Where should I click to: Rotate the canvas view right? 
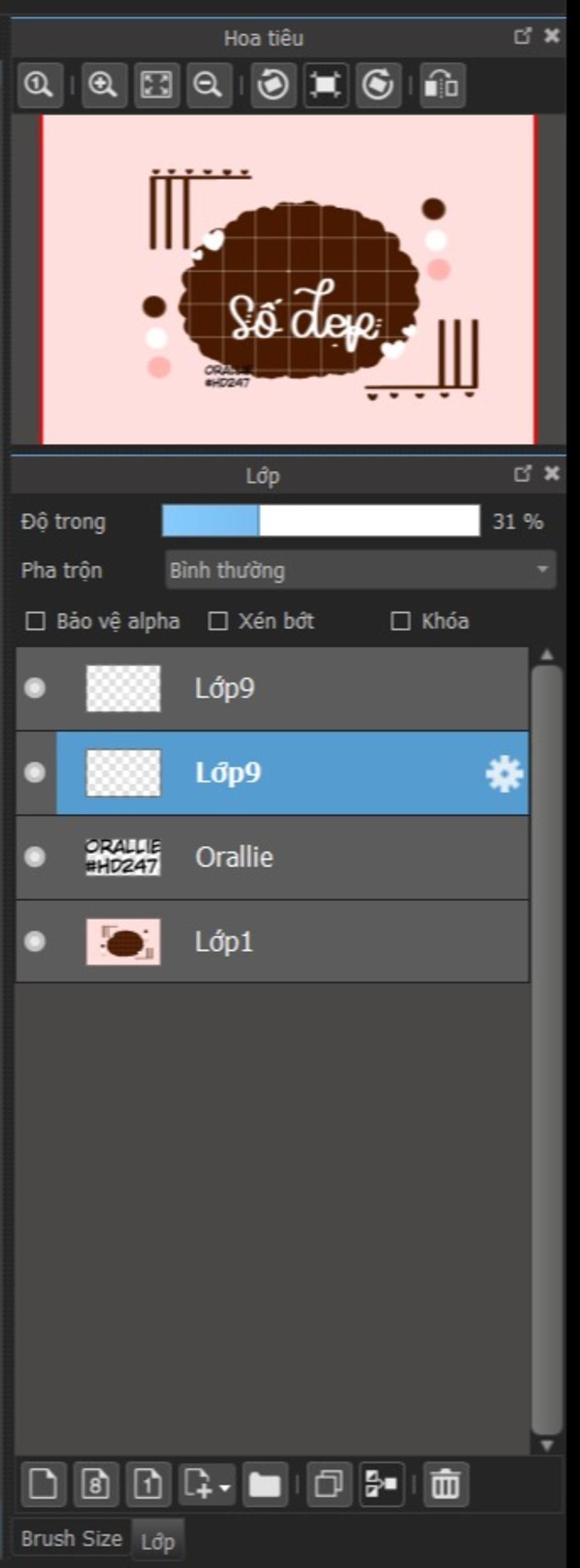click(x=378, y=84)
